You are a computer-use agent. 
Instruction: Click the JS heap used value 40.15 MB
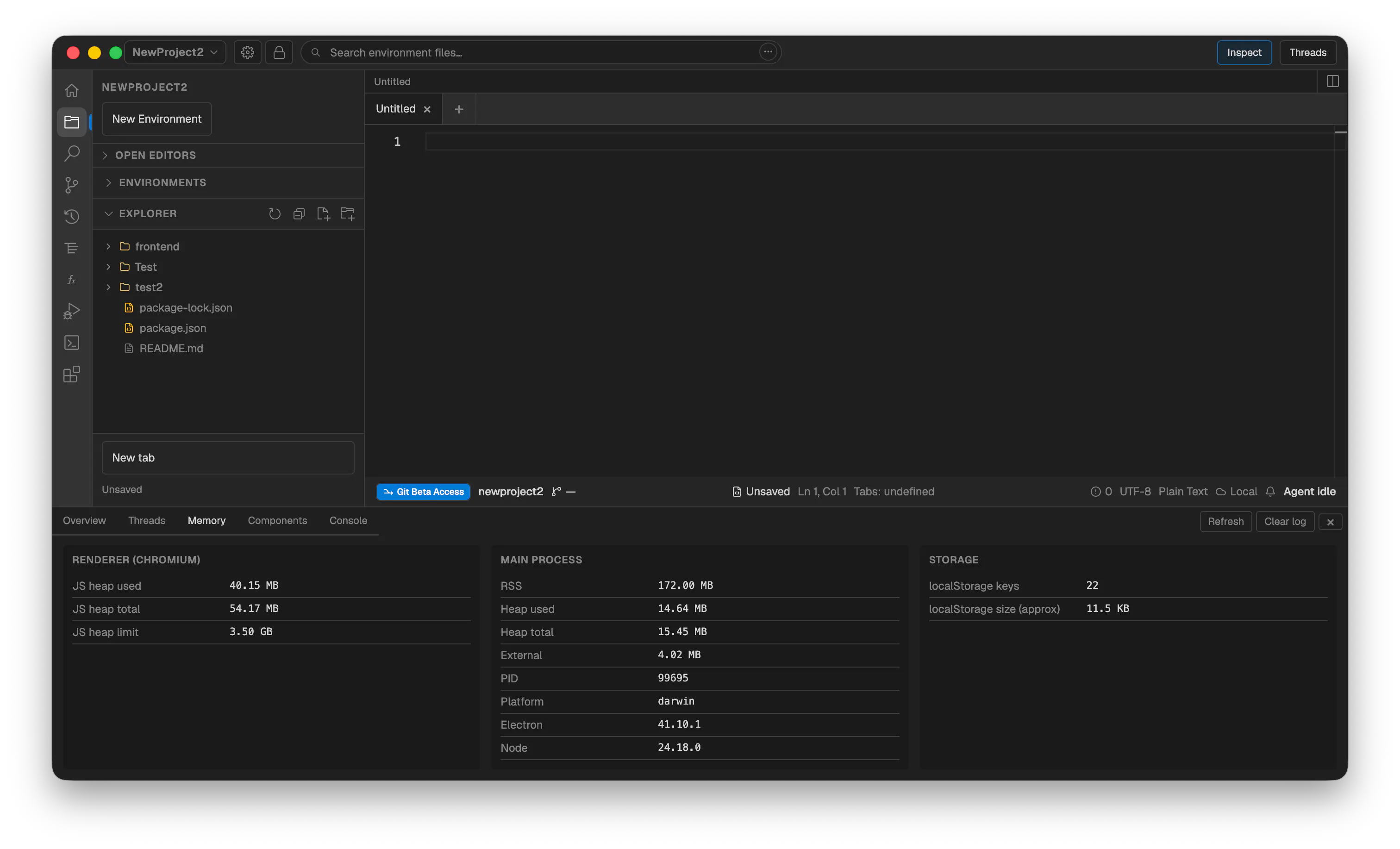254,585
